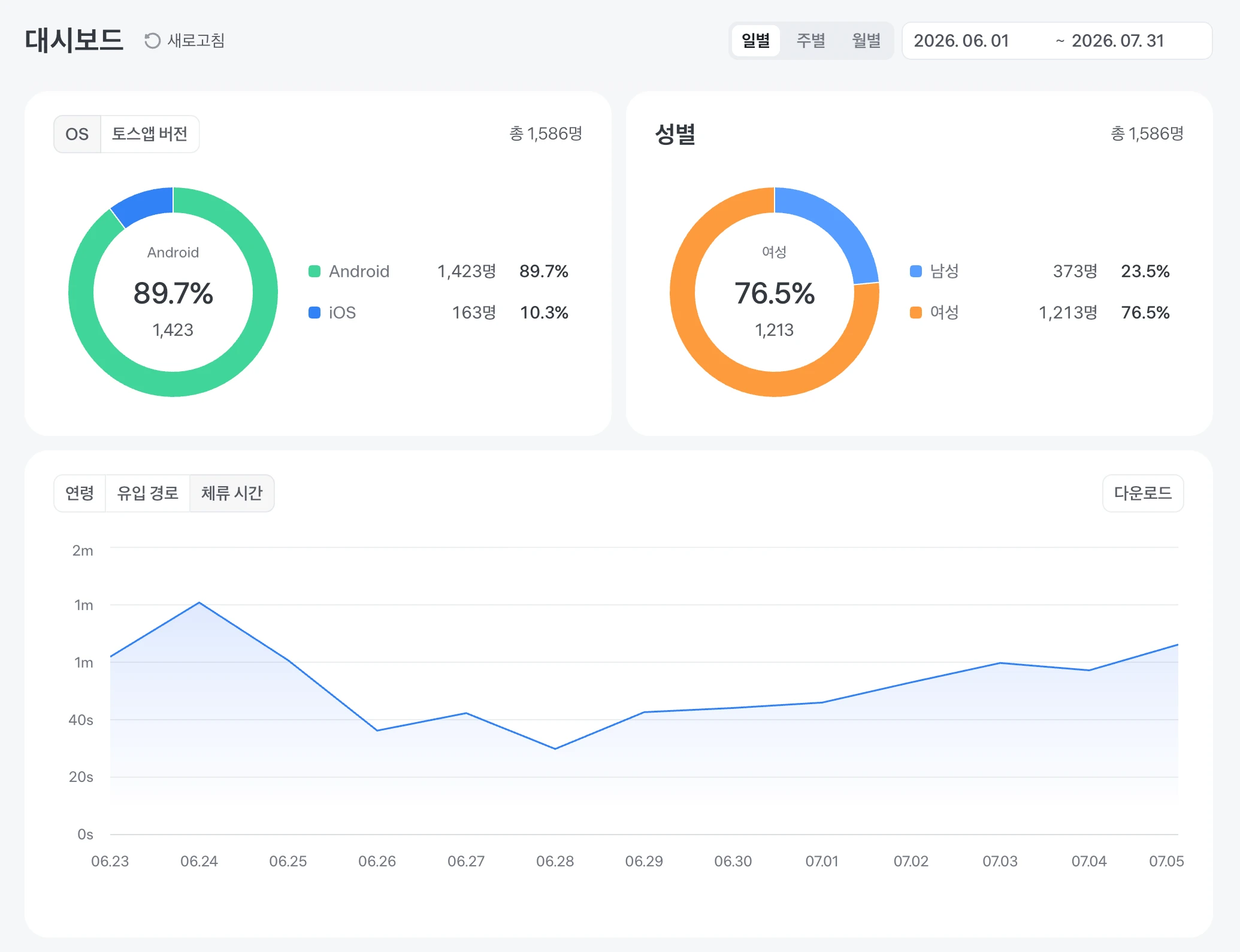Switch to 유입 경로 tab

(x=148, y=493)
